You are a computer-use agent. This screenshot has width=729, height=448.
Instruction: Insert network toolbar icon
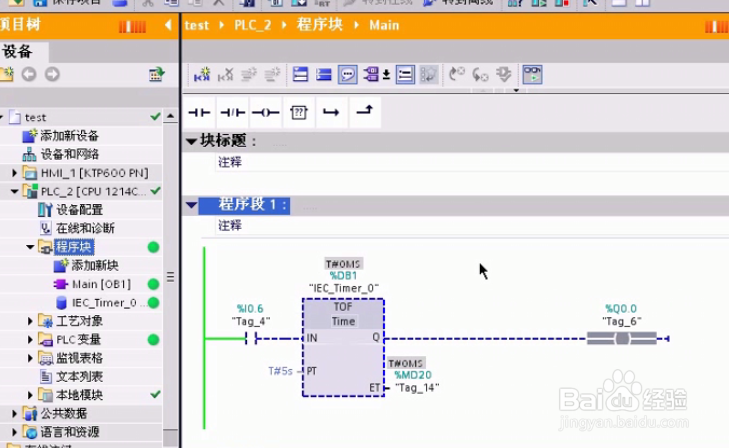pyautogui.click(x=202, y=74)
